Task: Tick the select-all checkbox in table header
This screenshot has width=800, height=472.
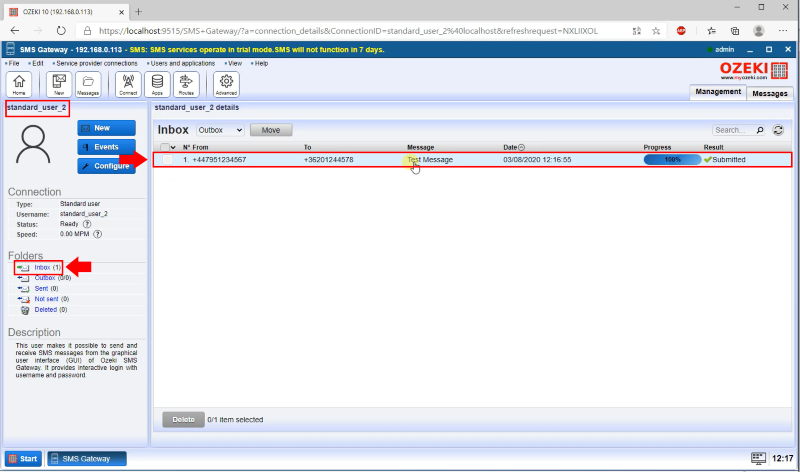Action: [165, 147]
